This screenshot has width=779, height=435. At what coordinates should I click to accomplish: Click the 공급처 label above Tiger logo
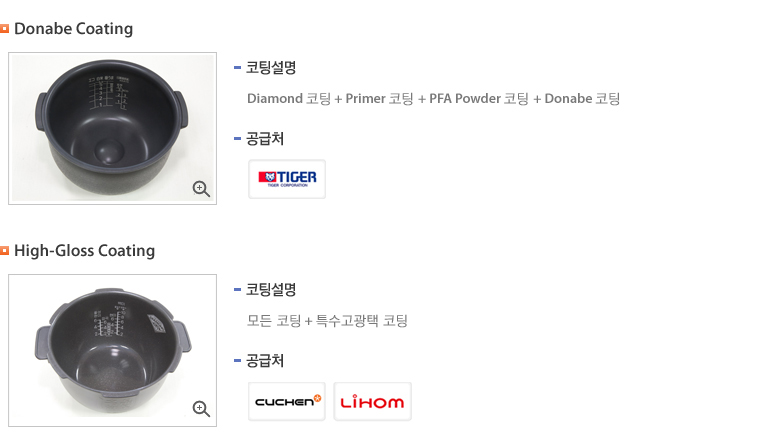click(x=265, y=139)
